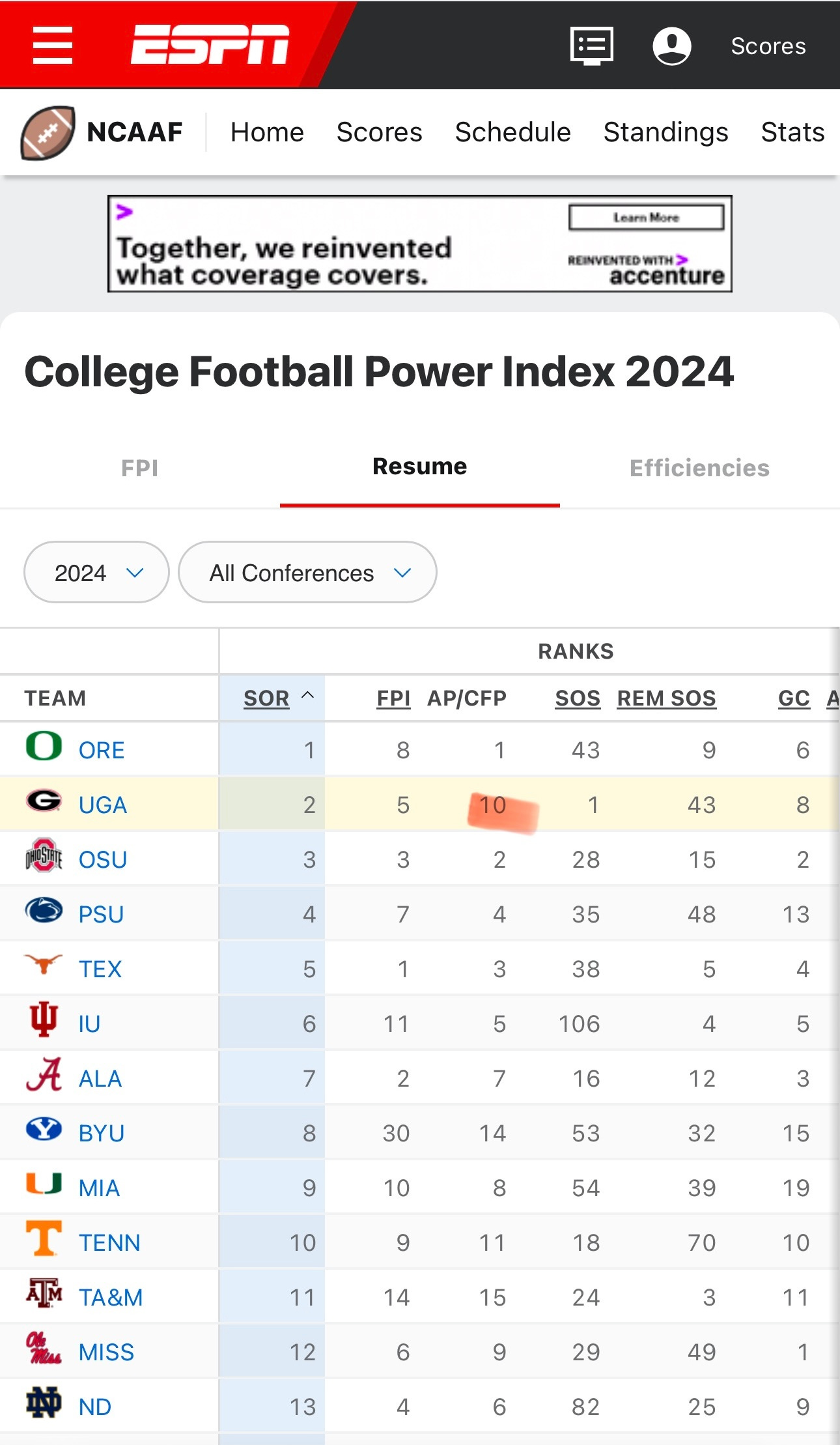Click the NCAAF football icon
This screenshot has width=840, height=1445.
click(48, 132)
